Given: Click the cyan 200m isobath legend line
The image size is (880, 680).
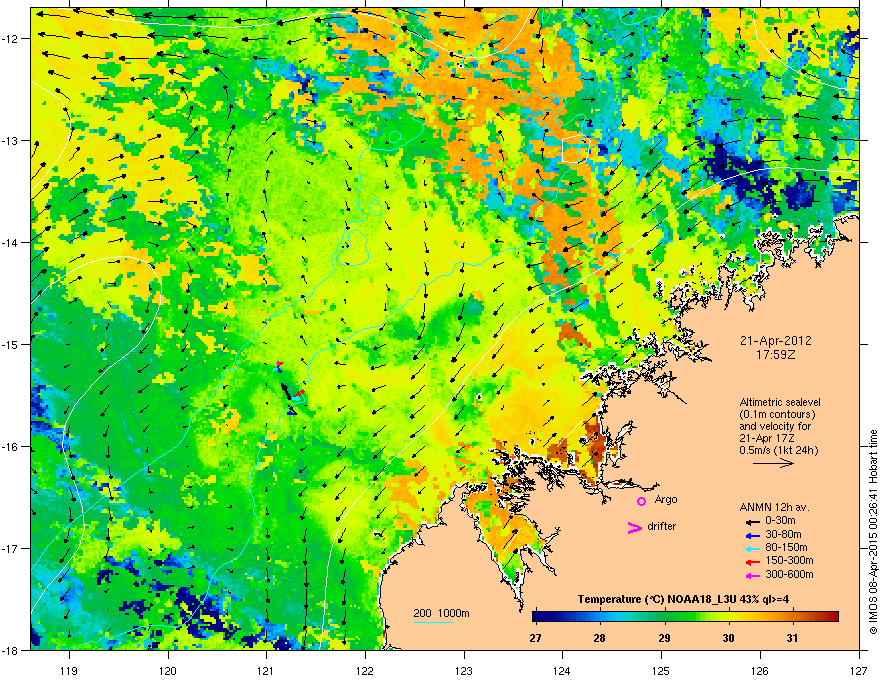Looking at the screenshot, I should tap(433, 622).
